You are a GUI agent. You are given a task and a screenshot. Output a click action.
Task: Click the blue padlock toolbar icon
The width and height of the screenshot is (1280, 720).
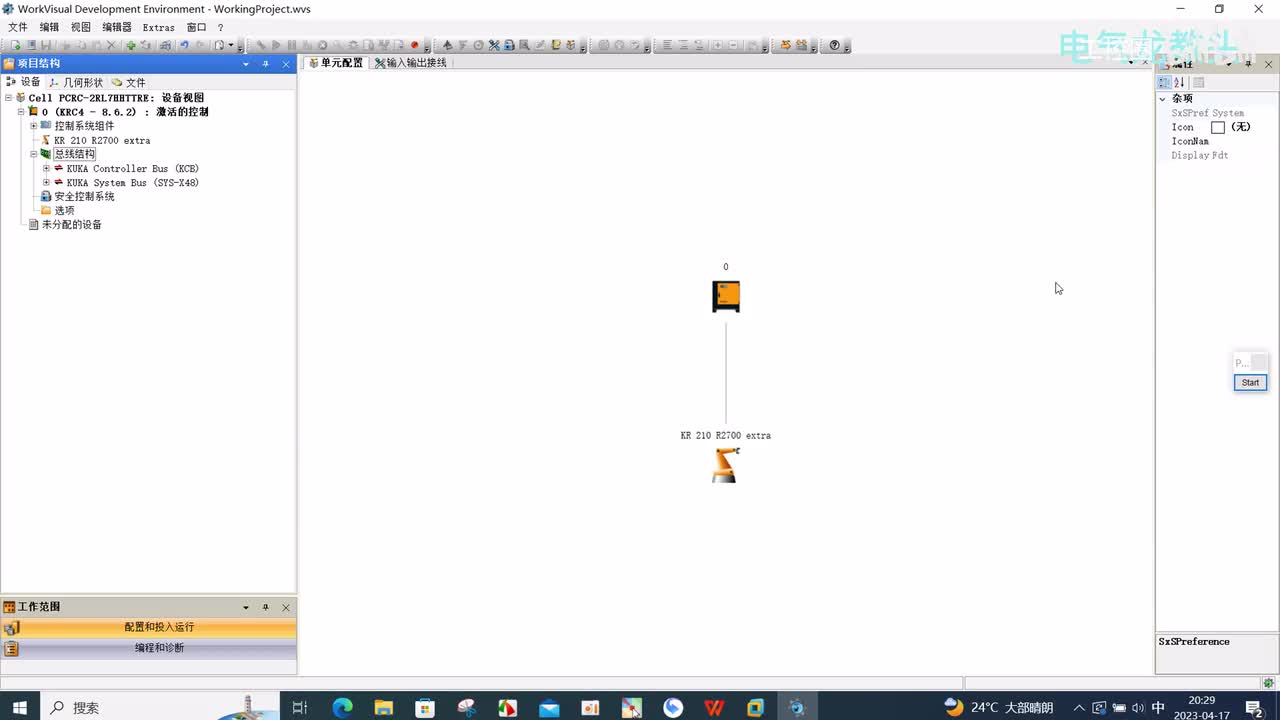pos(509,45)
